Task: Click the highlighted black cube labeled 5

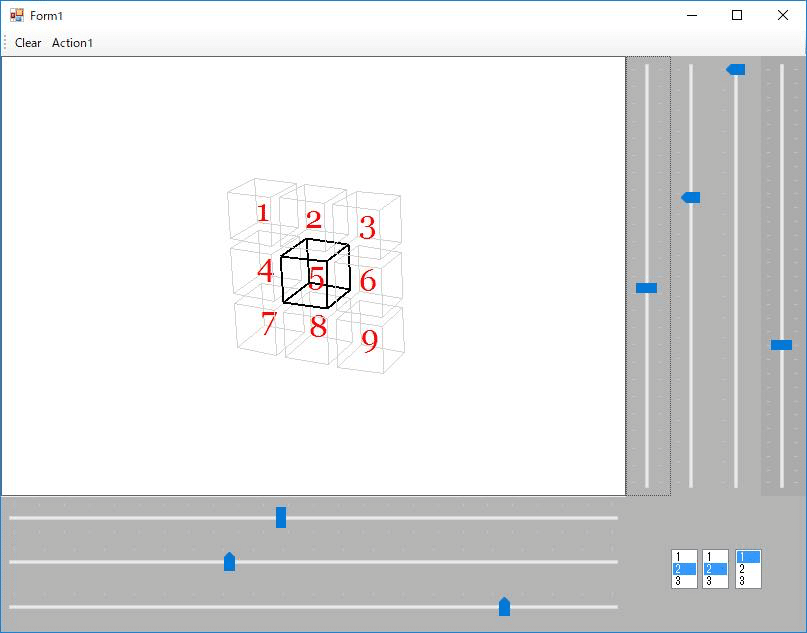Action: click(x=315, y=273)
